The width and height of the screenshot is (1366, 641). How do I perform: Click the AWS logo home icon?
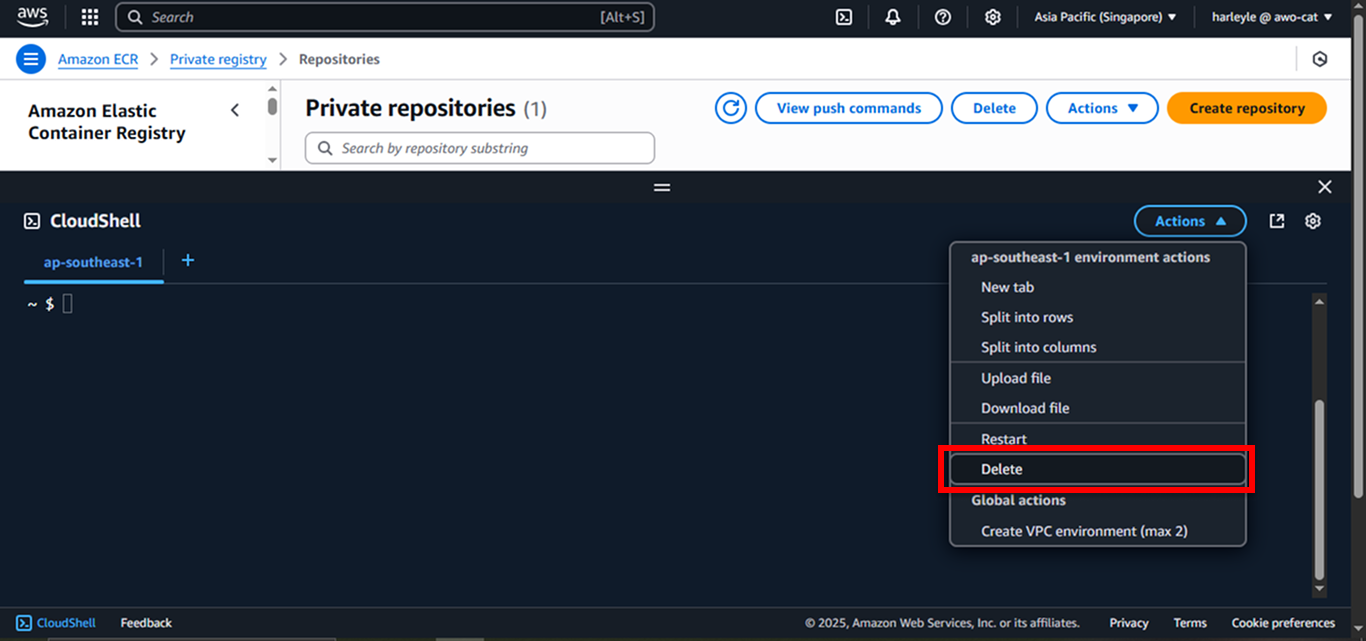pyautogui.click(x=32, y=17)
